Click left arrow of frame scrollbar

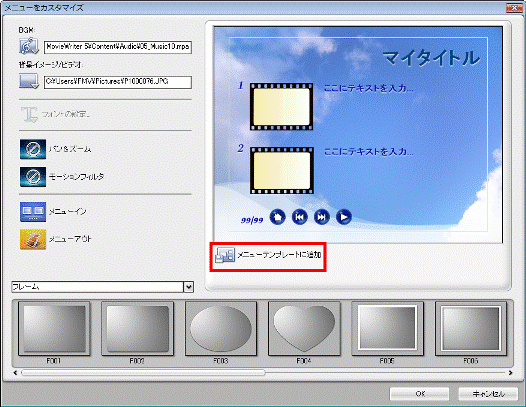(x=15, y=373)
